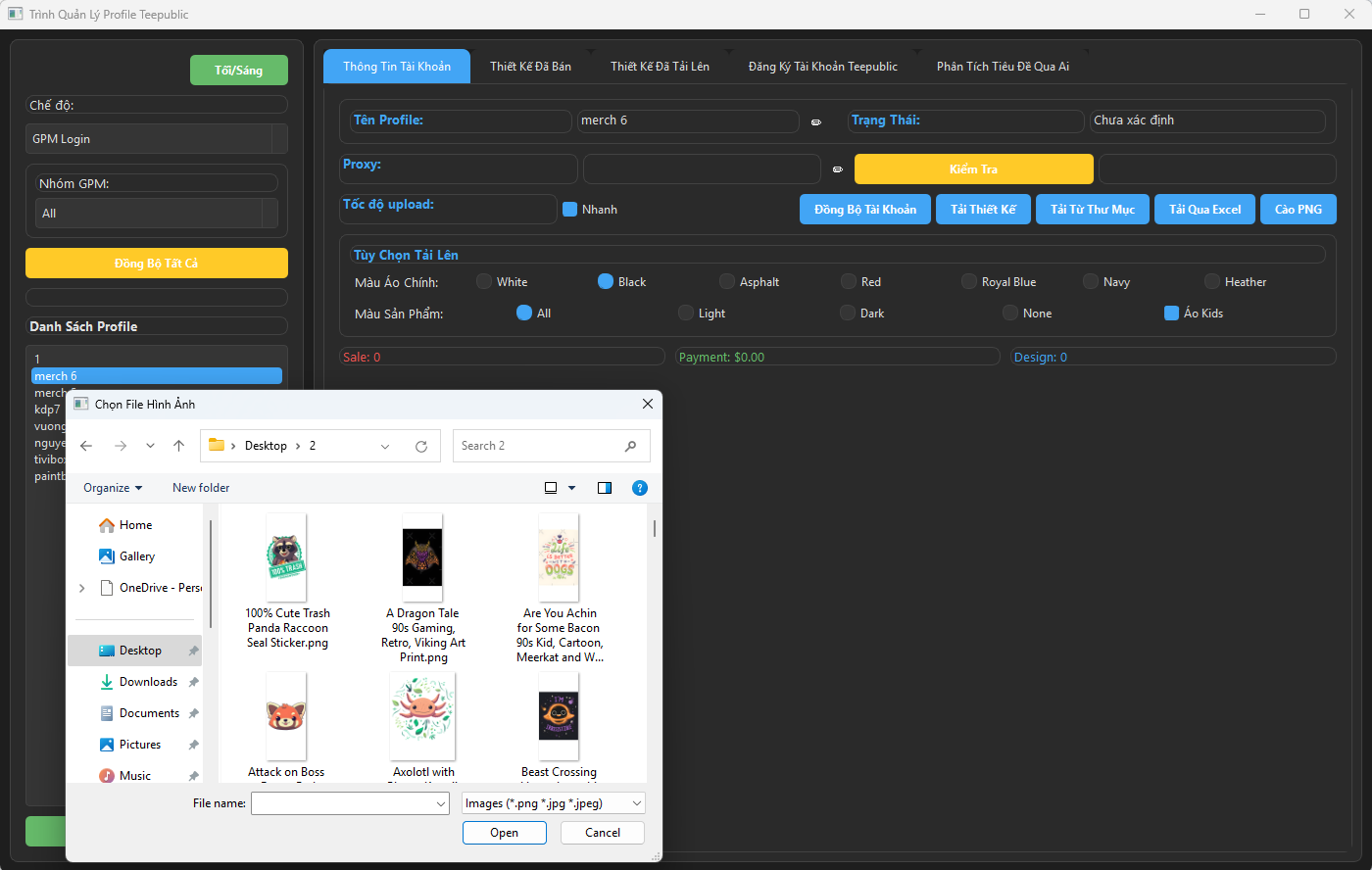1372x870 pixels.
Task: Click the view layout icon in the dialog toolbar
Action: pos(550,487)
